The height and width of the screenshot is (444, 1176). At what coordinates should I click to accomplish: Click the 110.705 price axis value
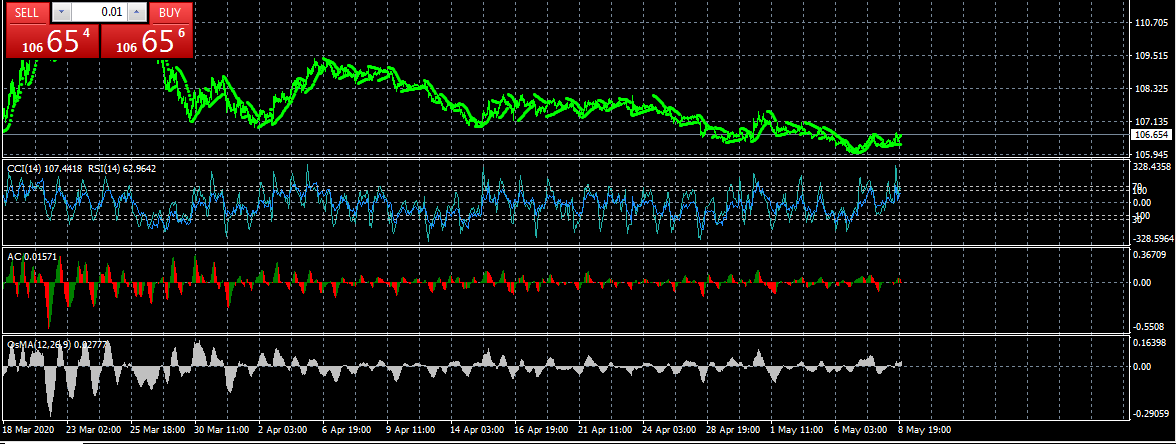pyautogui.click(x=1151, y=23)
